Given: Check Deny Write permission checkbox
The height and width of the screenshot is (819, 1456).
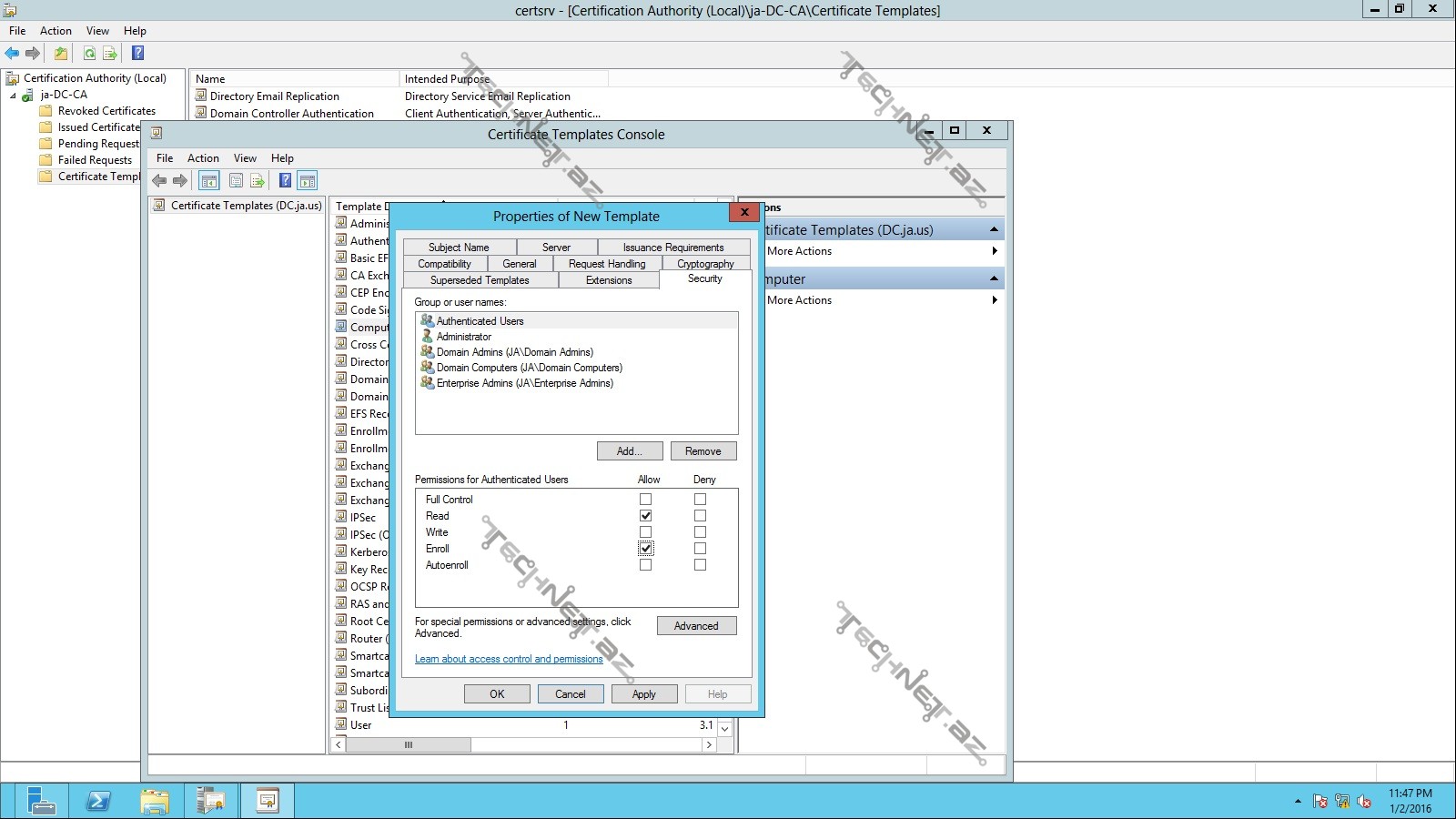Looking at the screenshot, I should click(x=700, y=532).
